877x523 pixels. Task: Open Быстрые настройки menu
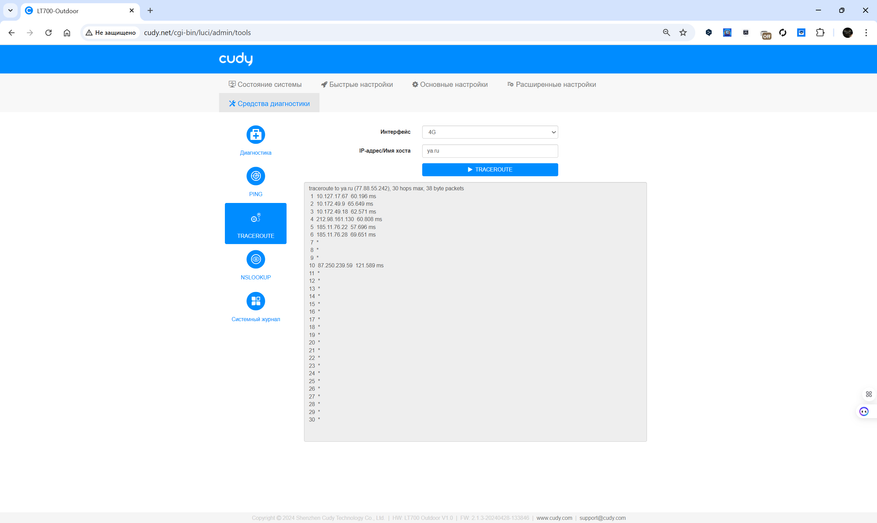click(x=357, y=84)
